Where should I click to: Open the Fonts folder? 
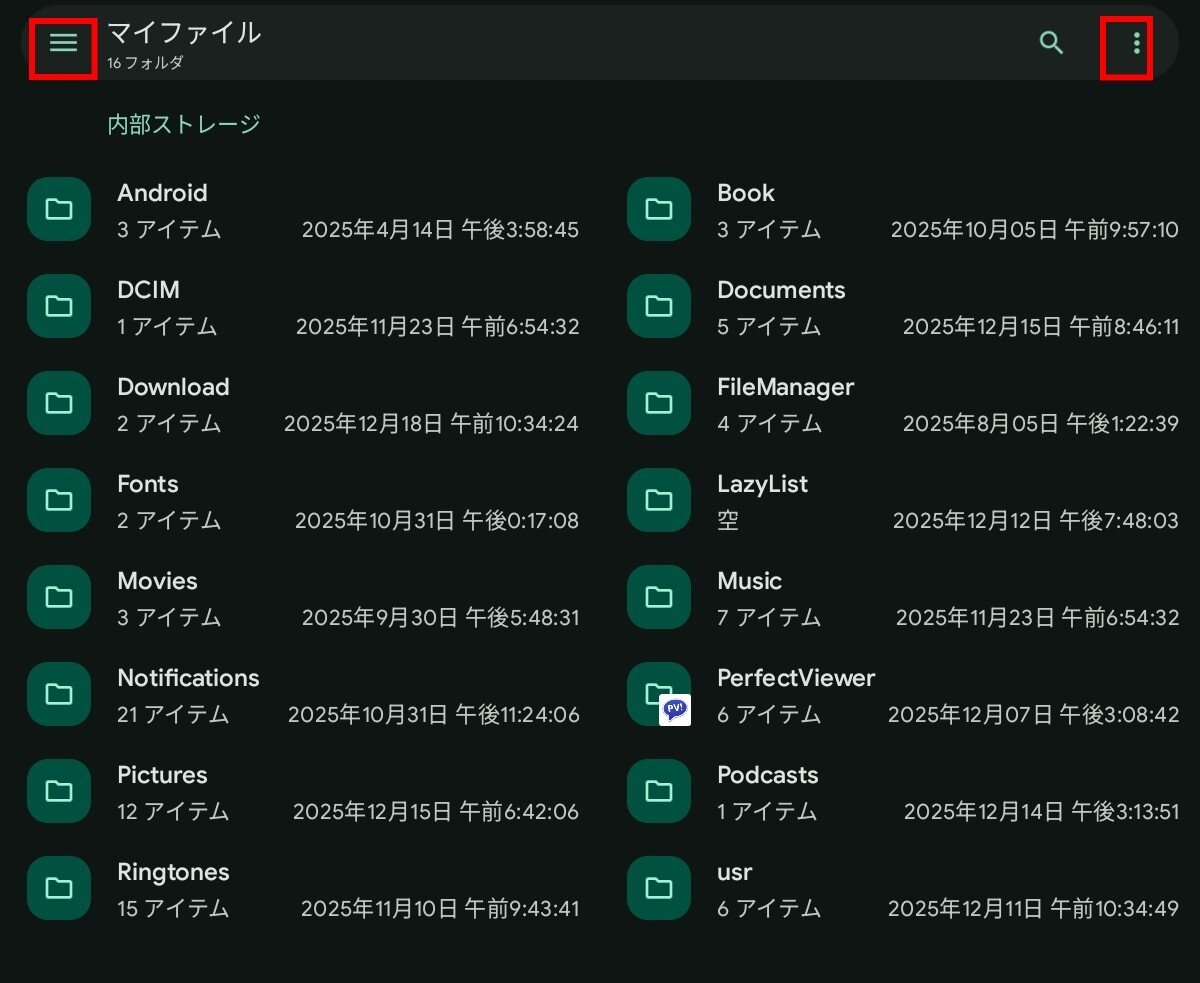coord(148,484)
